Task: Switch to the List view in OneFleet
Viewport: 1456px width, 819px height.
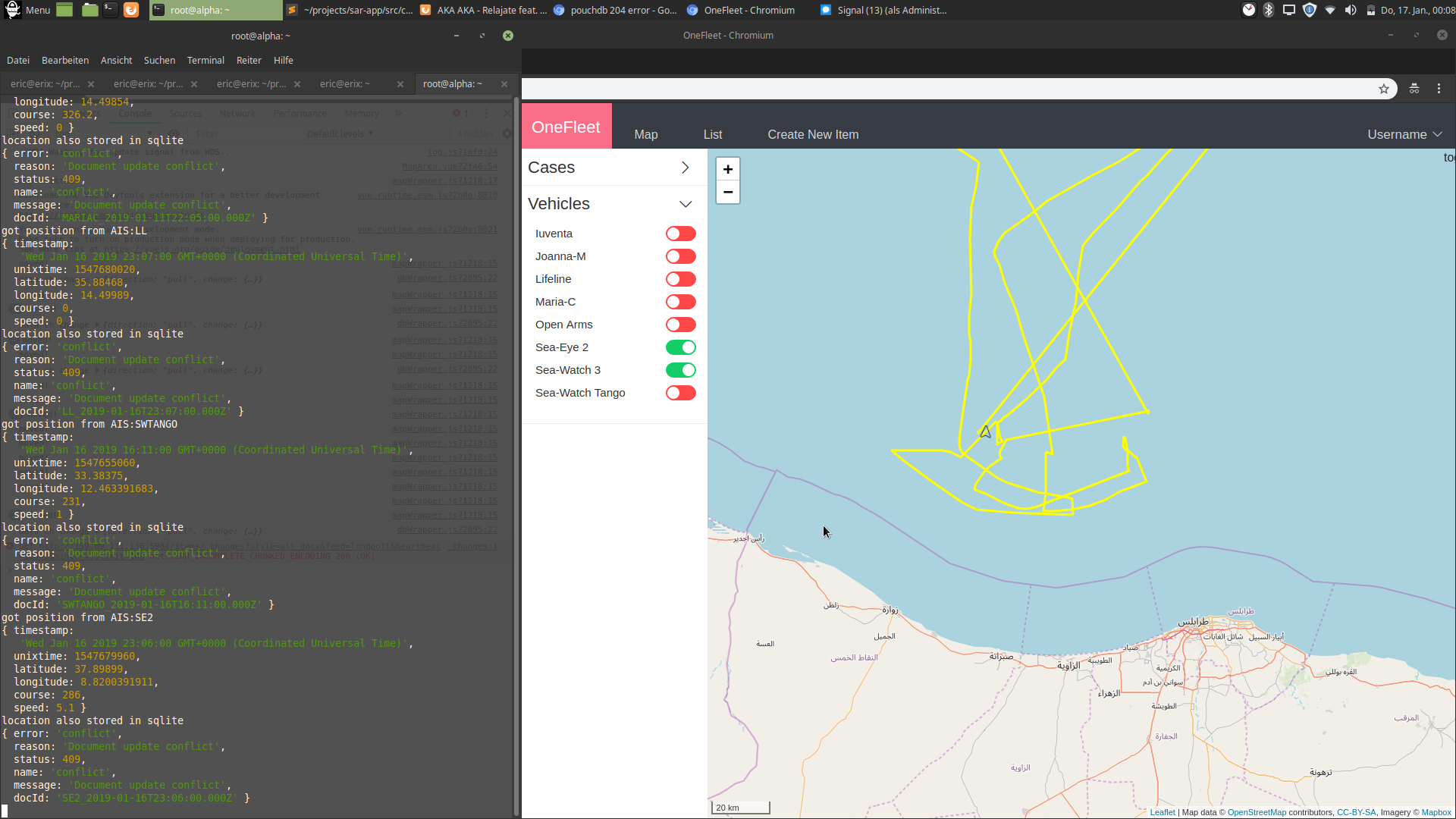Action: (713, 134)
